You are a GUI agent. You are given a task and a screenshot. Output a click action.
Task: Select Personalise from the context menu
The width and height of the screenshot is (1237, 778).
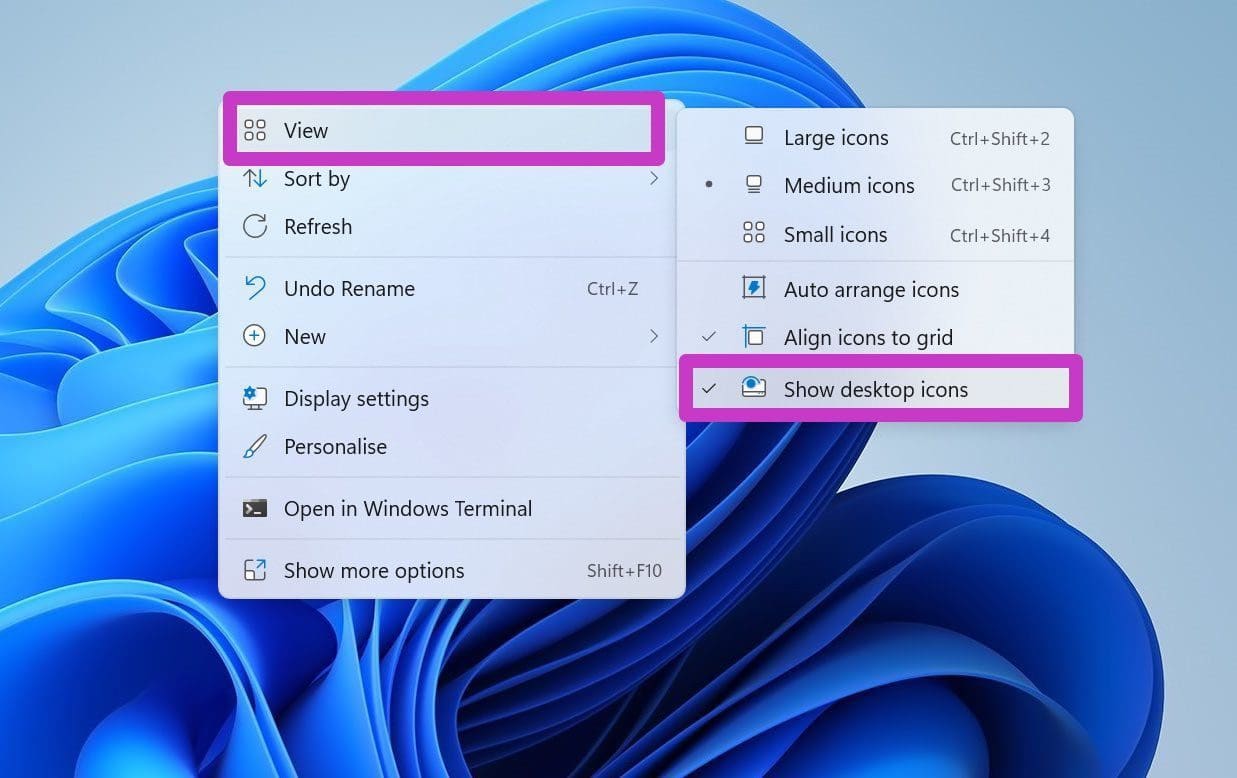[452, 446]
